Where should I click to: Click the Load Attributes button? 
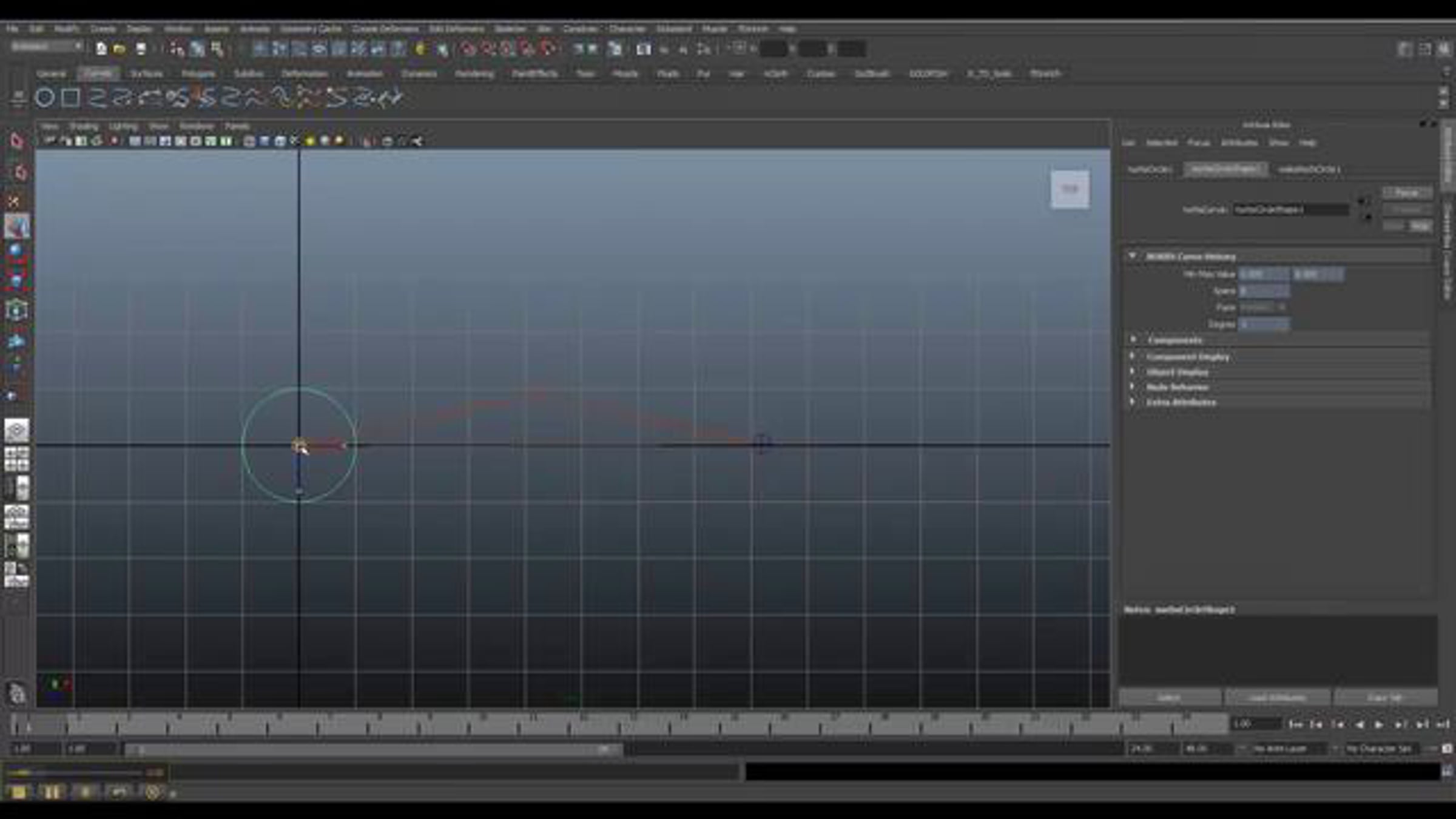click(x=1277, y=698)
